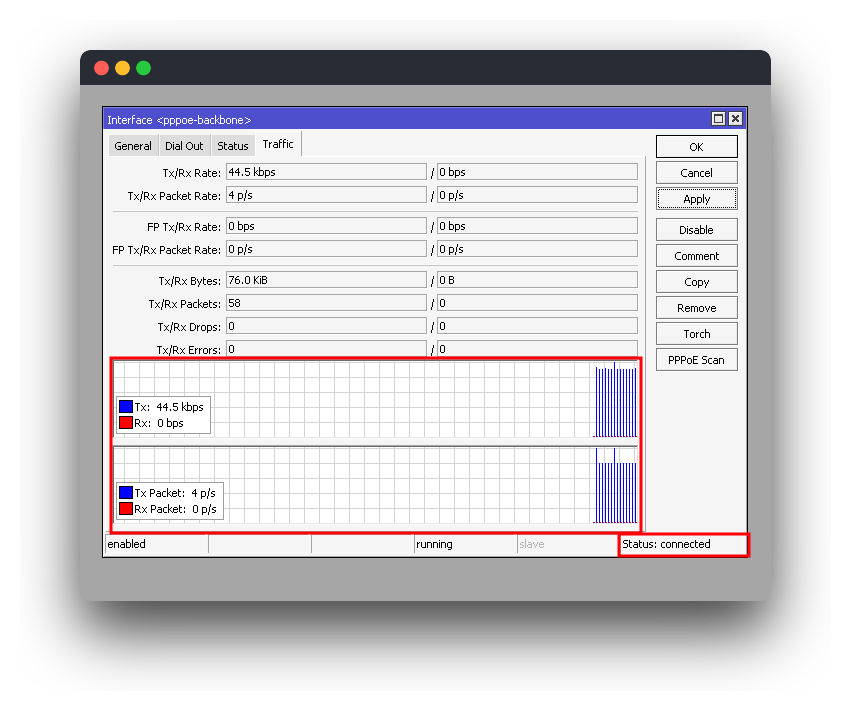851x711 pixels.
Task: Apply the interface changes
Action: coord(696,199)
